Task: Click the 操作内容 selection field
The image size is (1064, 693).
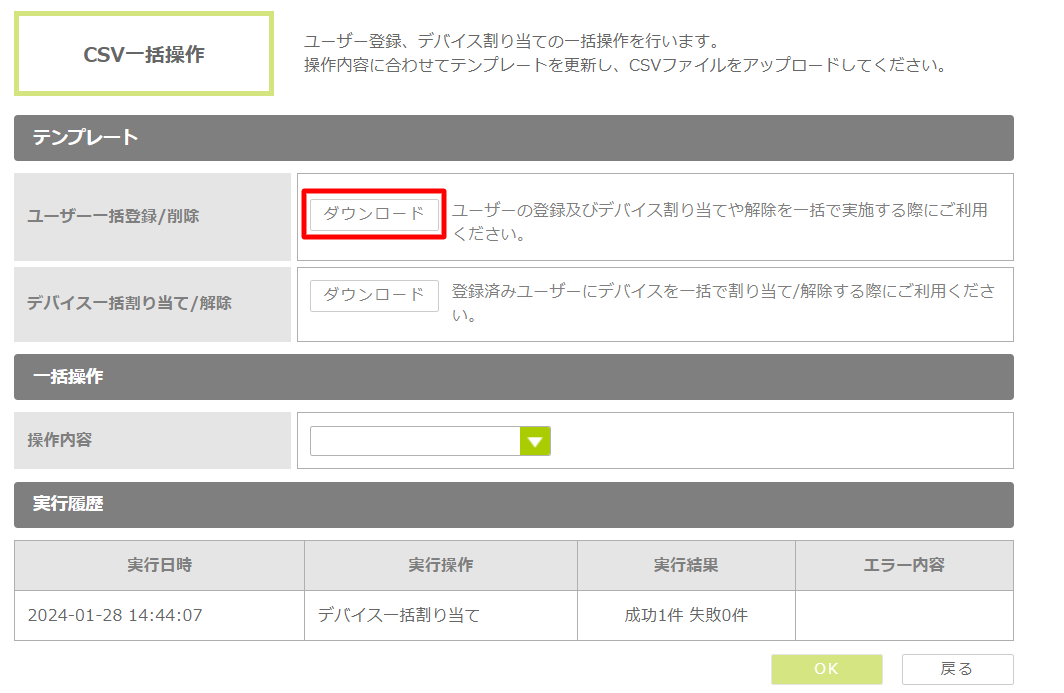Action: pyautogui.click(x=415, y=441)
